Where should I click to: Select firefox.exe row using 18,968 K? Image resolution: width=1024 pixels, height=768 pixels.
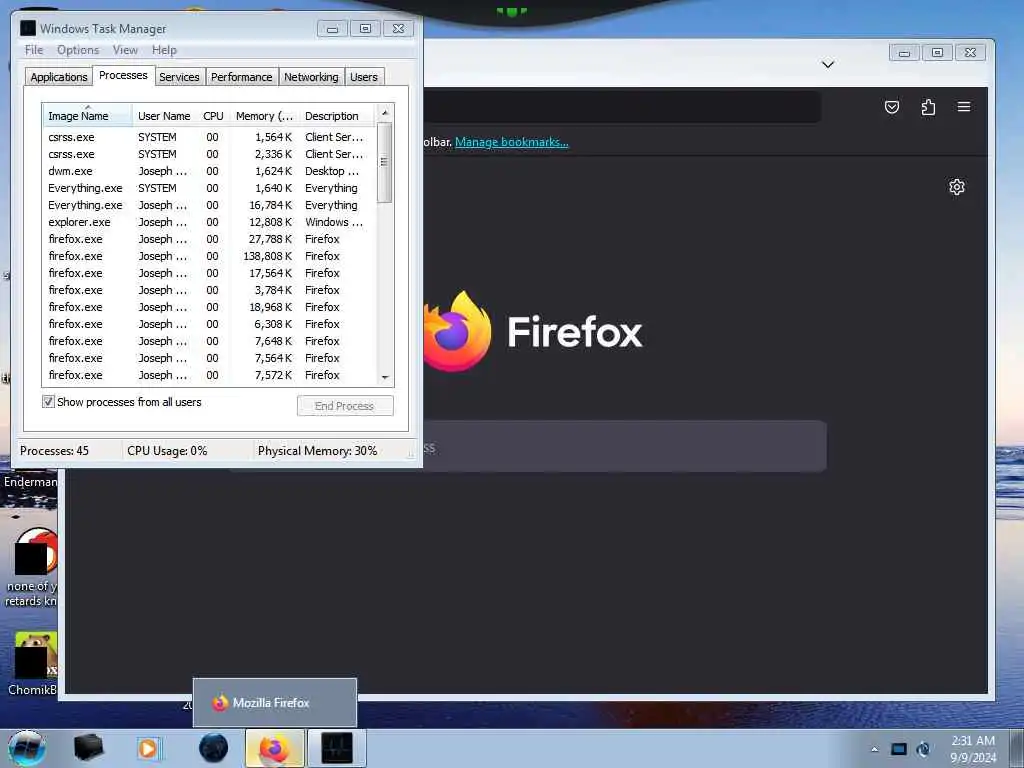[209, 307]
